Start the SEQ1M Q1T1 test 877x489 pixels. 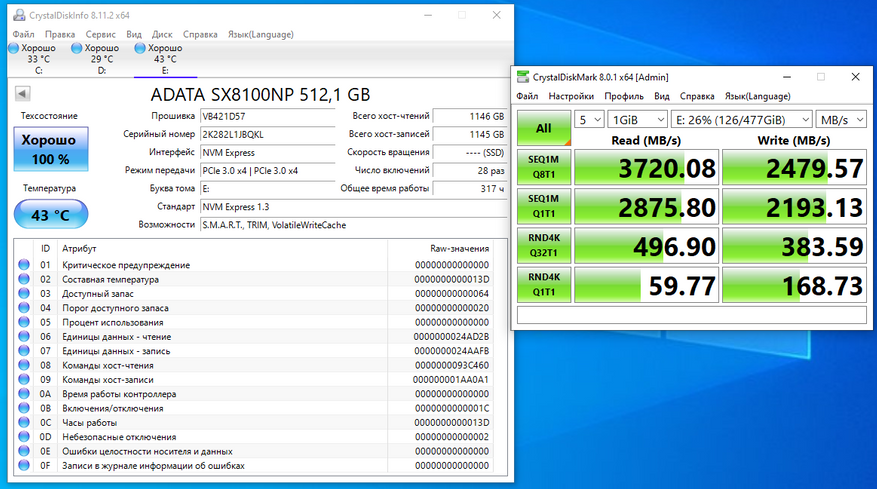544,206
